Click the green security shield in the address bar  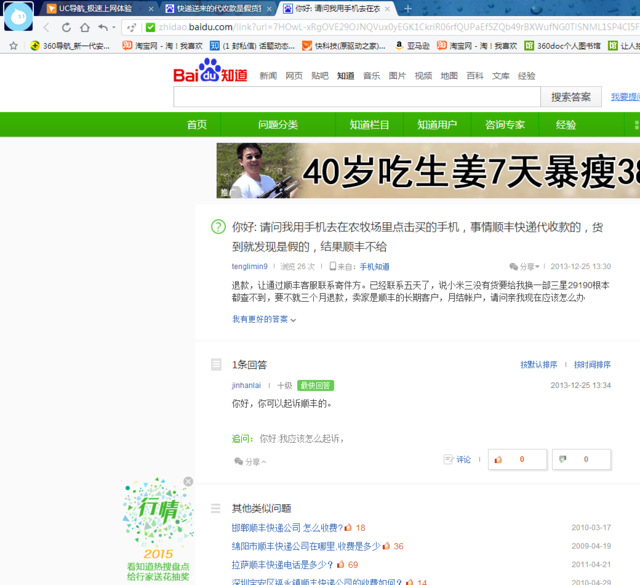(150, 27)
